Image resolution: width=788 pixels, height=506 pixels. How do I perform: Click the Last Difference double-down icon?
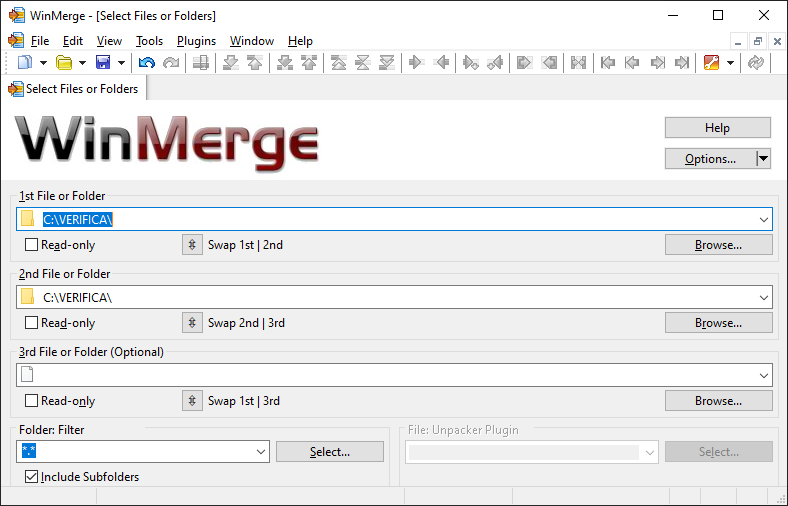386,62
